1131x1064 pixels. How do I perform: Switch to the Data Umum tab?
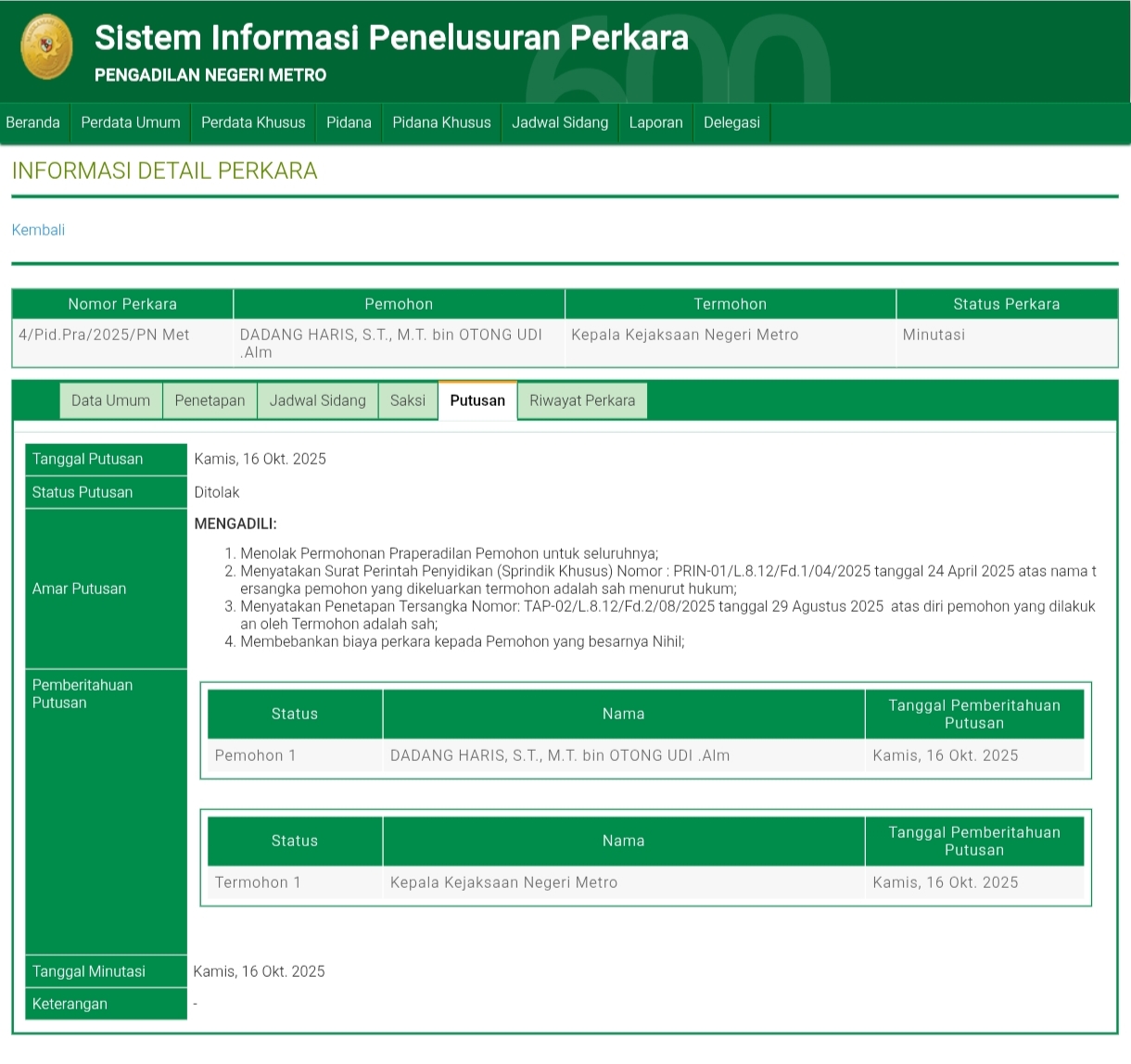click(110, 400)
